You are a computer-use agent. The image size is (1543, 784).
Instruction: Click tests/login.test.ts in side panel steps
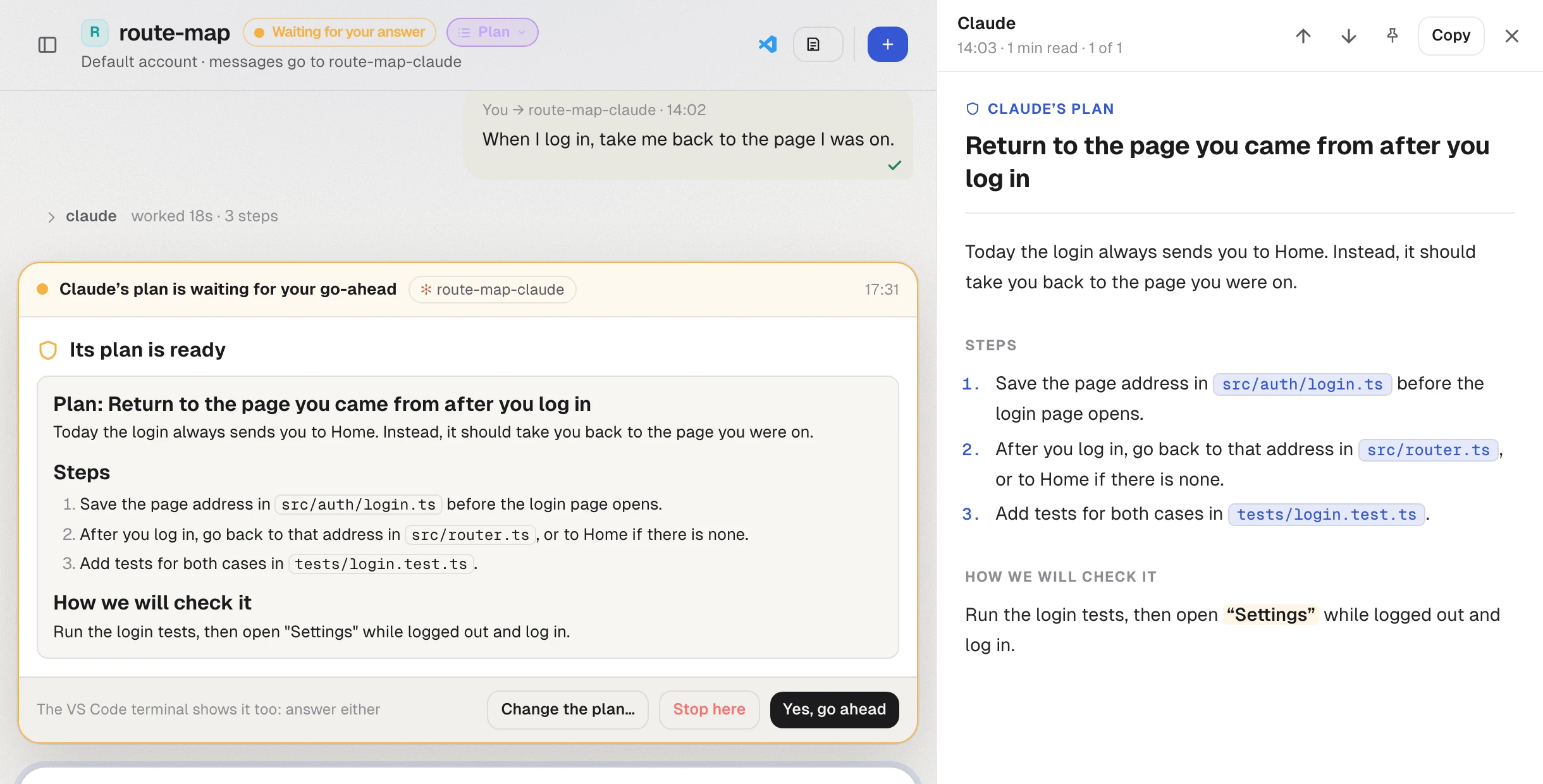[1326, 515]
